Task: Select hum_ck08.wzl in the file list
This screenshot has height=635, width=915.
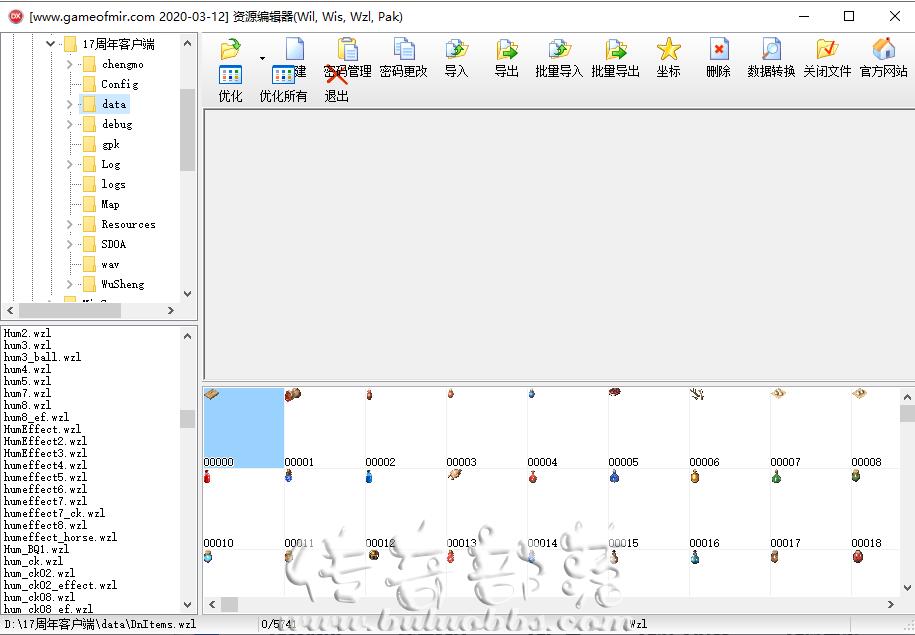Action: [39, 597]
